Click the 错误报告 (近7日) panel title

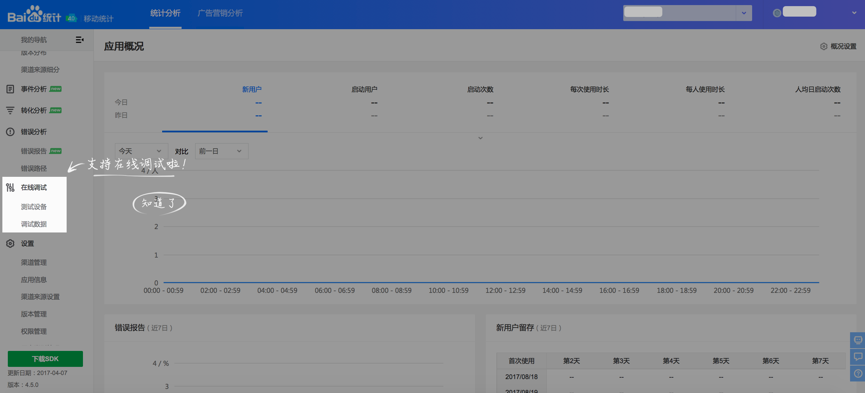(x=144, y=328)
